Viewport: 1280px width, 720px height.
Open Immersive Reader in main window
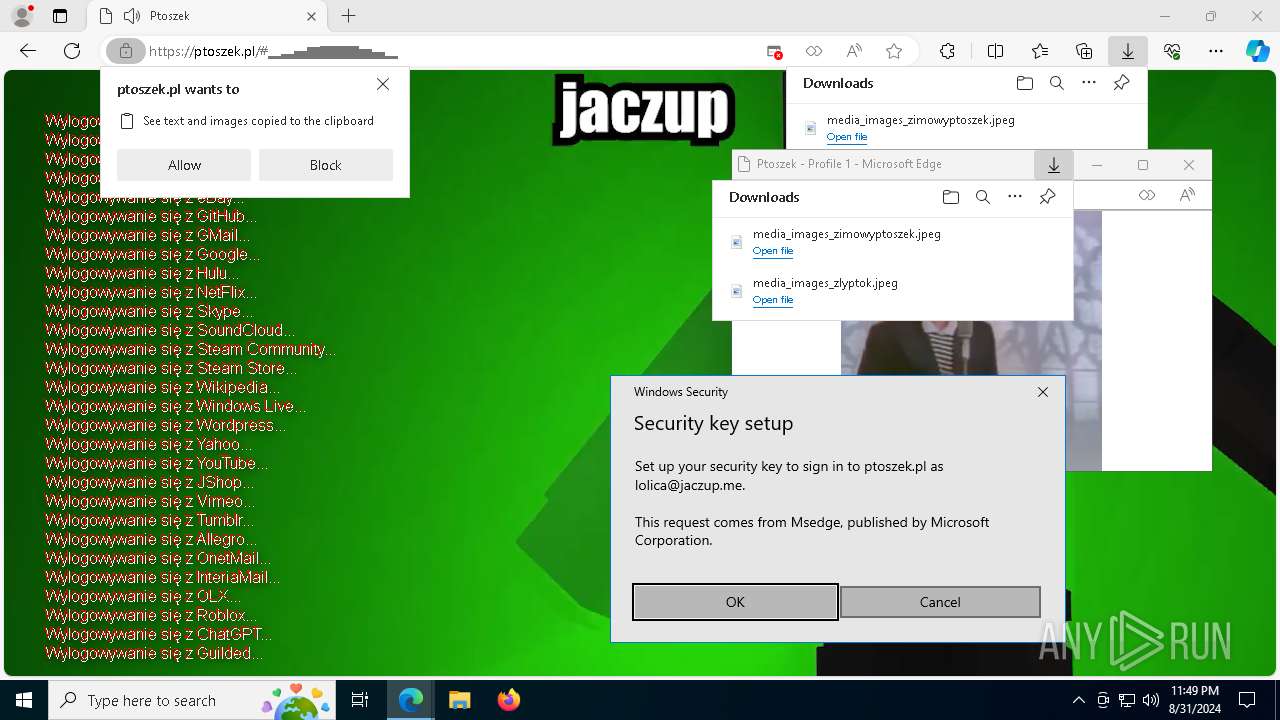click(x=814, y=51)
